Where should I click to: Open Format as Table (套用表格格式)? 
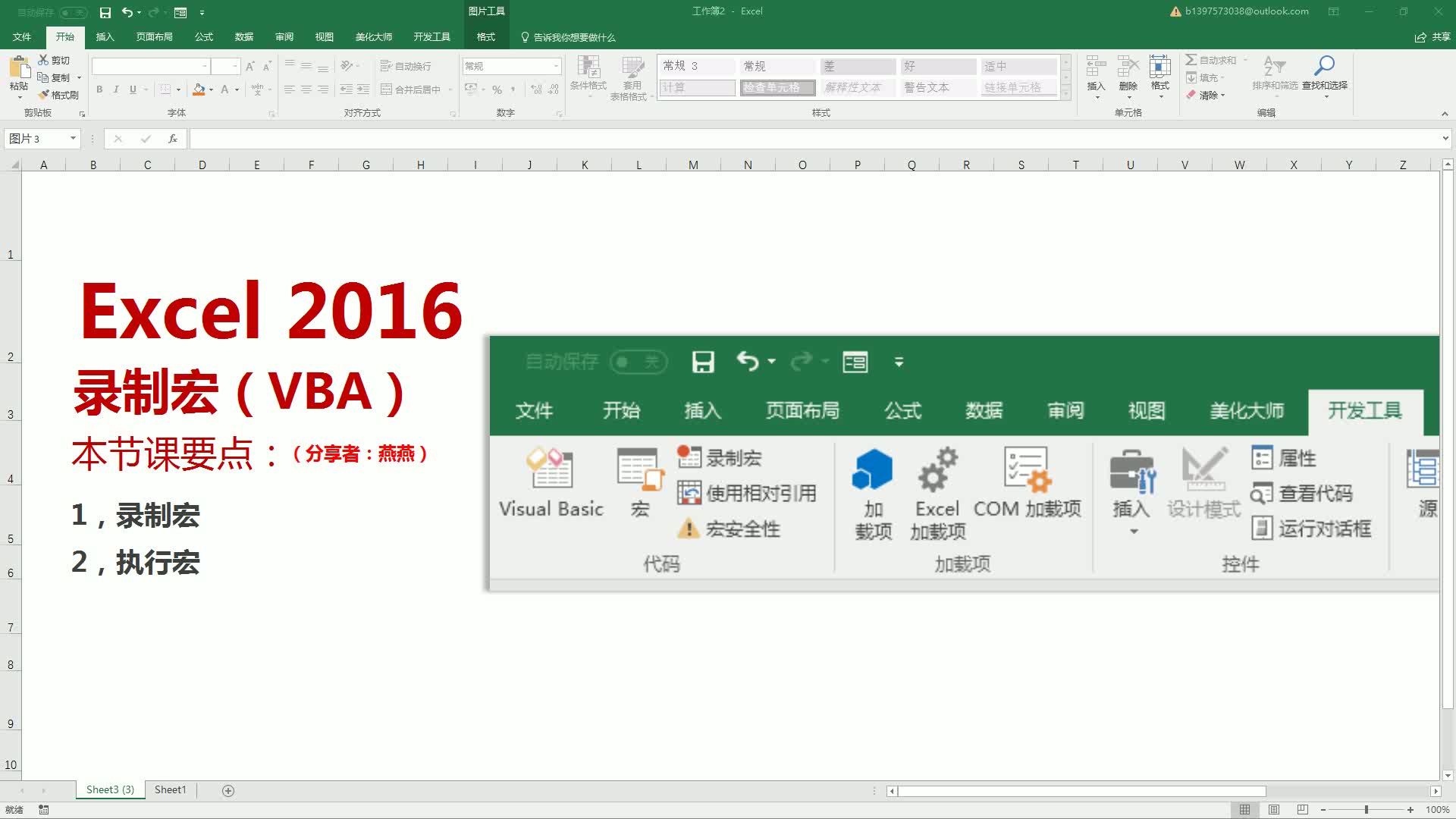[632, 78]
